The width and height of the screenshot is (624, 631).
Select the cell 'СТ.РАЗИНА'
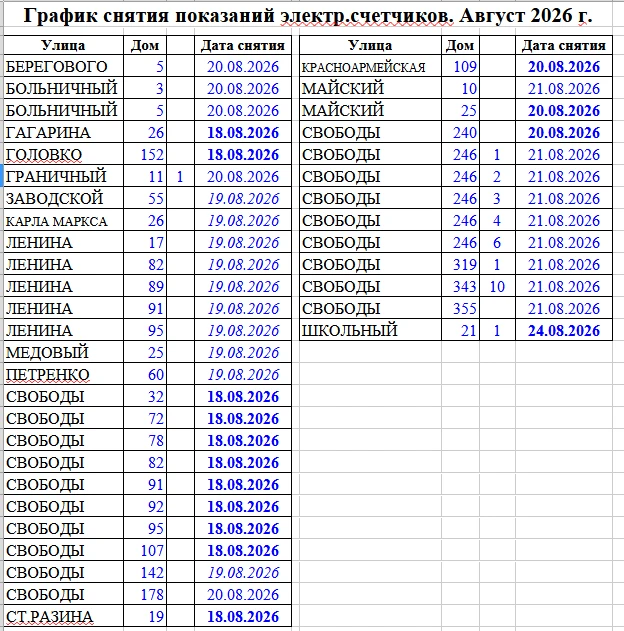(x=64, y=616)
